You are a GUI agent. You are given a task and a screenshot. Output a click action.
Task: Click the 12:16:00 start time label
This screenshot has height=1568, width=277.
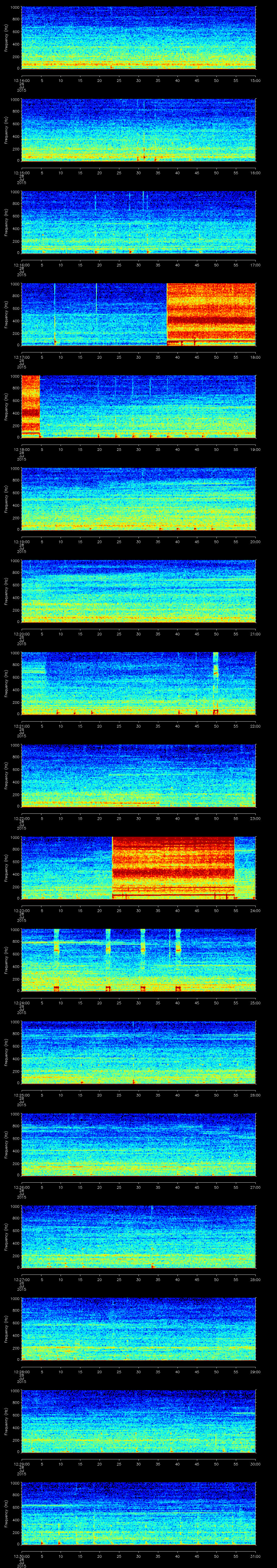(21, 264)
